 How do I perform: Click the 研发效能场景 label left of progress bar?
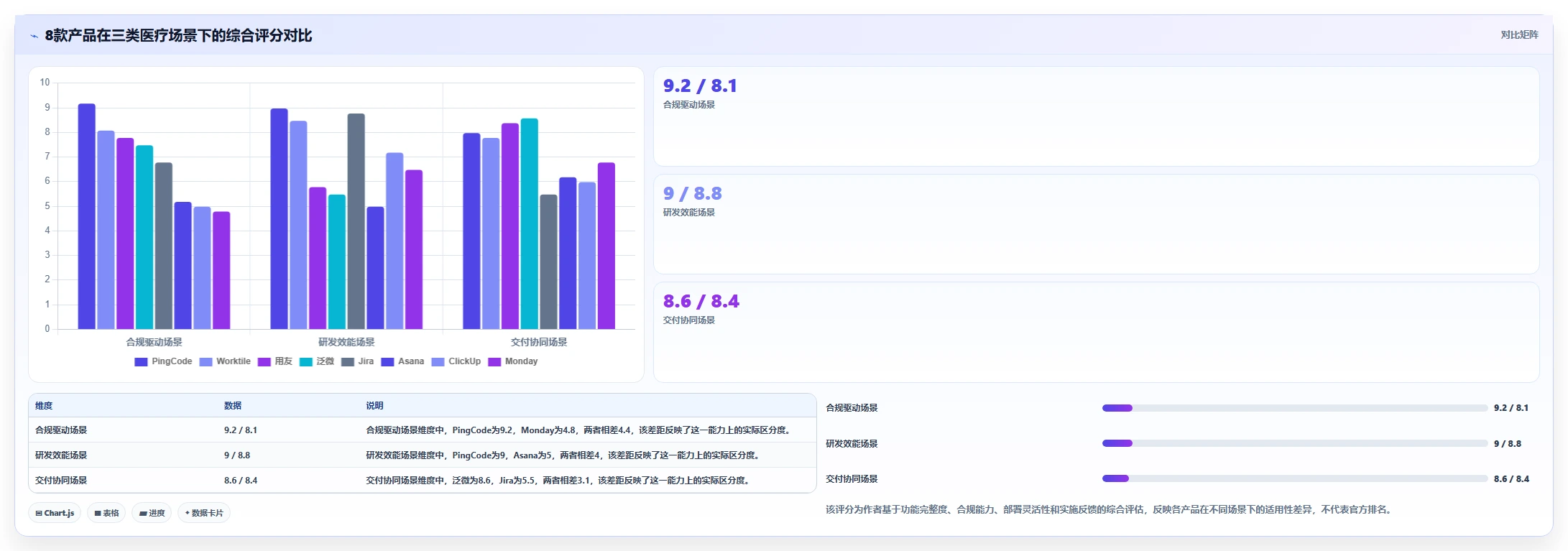pyautogui.click(x=852, y=444)
